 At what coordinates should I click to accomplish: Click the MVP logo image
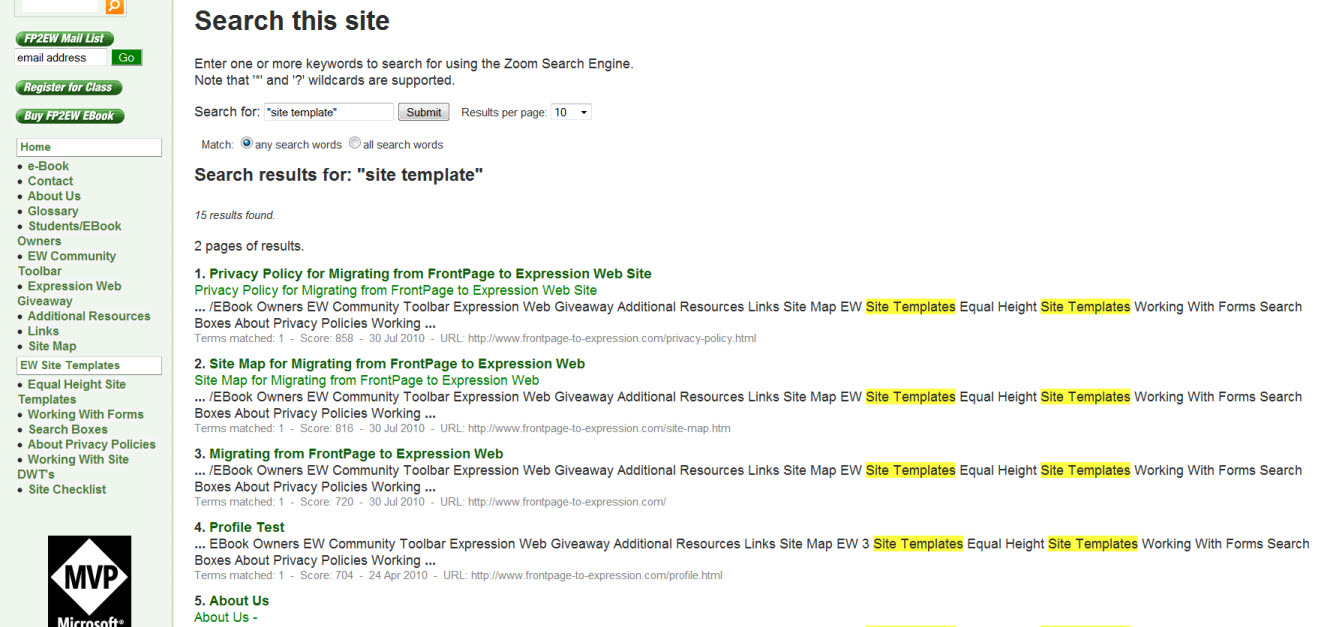point(89,581)
